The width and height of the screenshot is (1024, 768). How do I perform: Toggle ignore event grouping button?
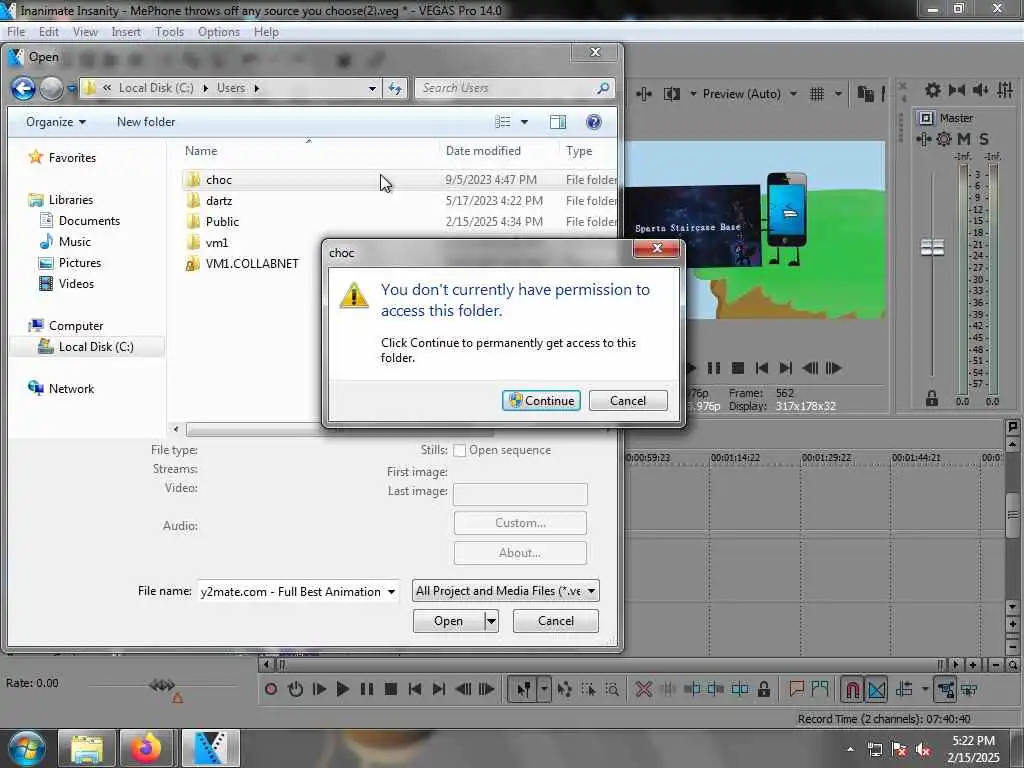point(969,689)
